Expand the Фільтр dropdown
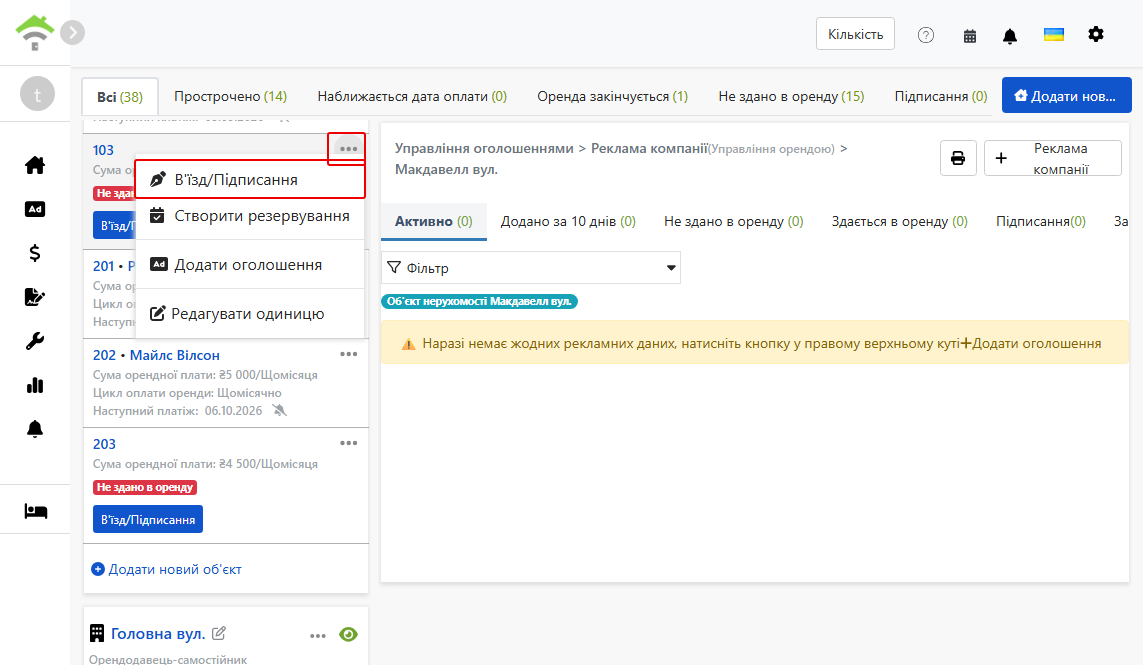This screenshot has height=665, width=1143. coord(531,268)
